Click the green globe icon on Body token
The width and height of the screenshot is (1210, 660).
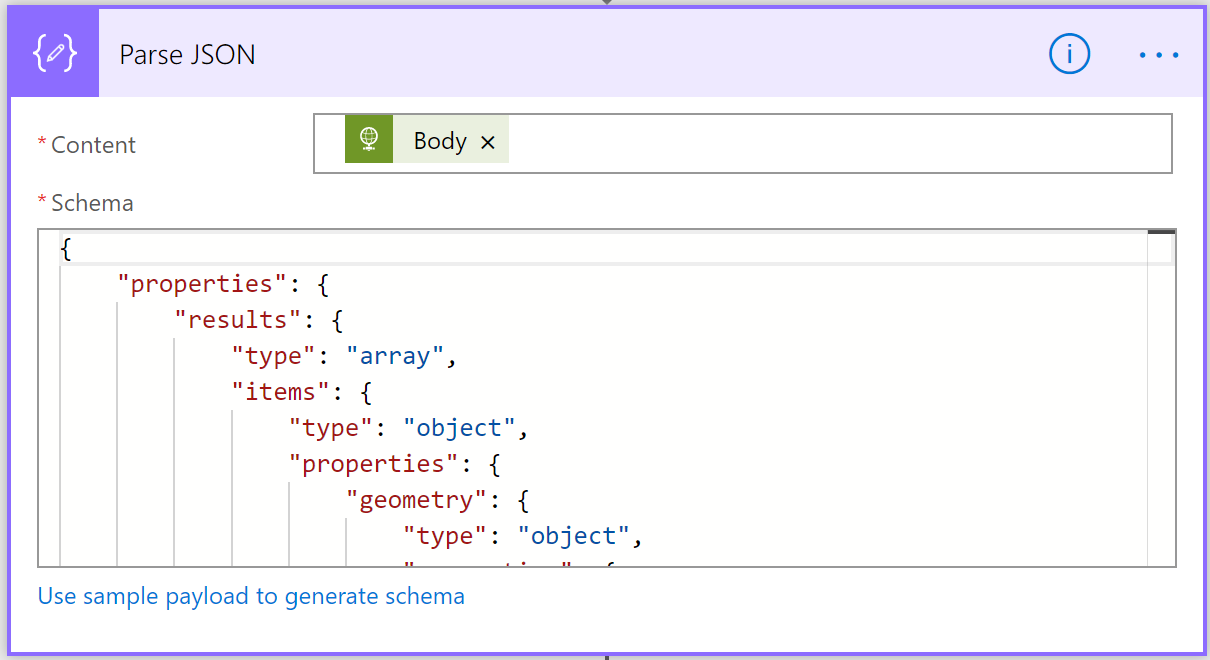pos(369,139)
